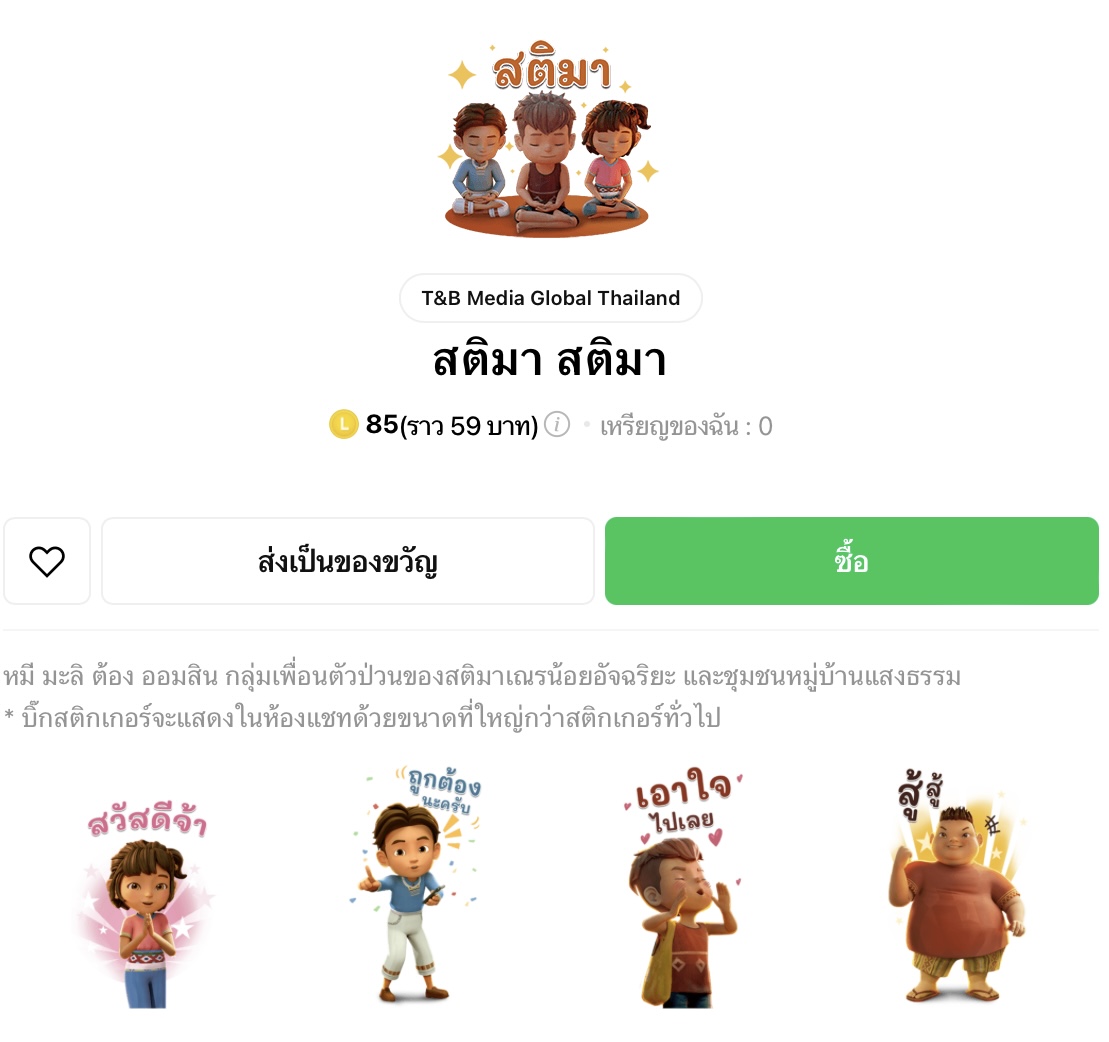Click the gold LINE coin icon

[x=344, y=424]
